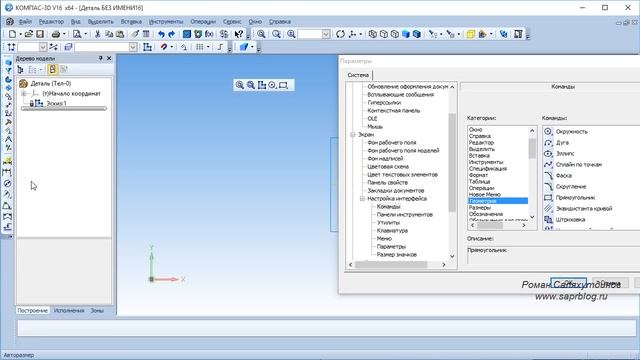The width and height of the screenshot is (640, 360).
Task: Open the Инструменты menu
Action: [166, 22]
